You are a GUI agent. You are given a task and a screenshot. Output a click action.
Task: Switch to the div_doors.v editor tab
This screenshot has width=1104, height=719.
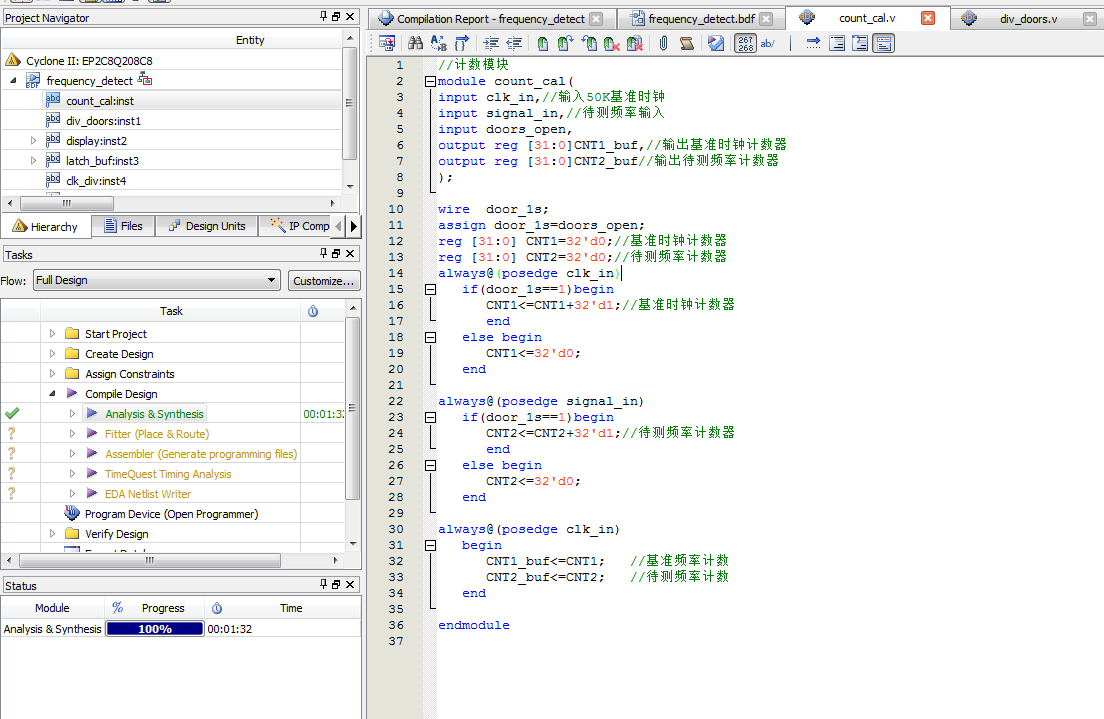tap(1027, 18)
